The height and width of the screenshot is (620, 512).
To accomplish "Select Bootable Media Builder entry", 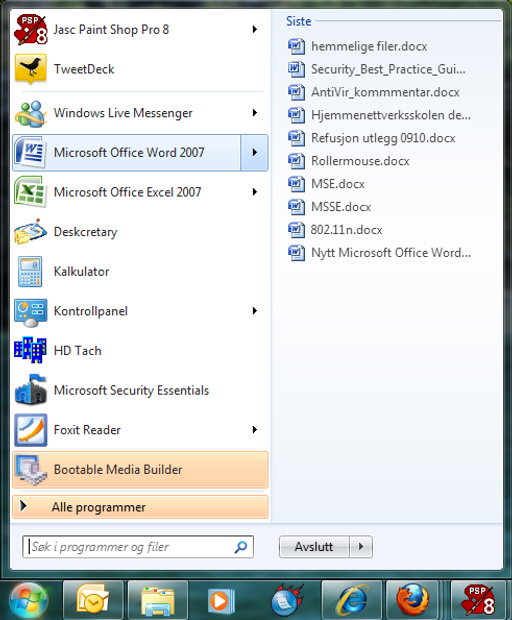I will click(x=140, y=469).
